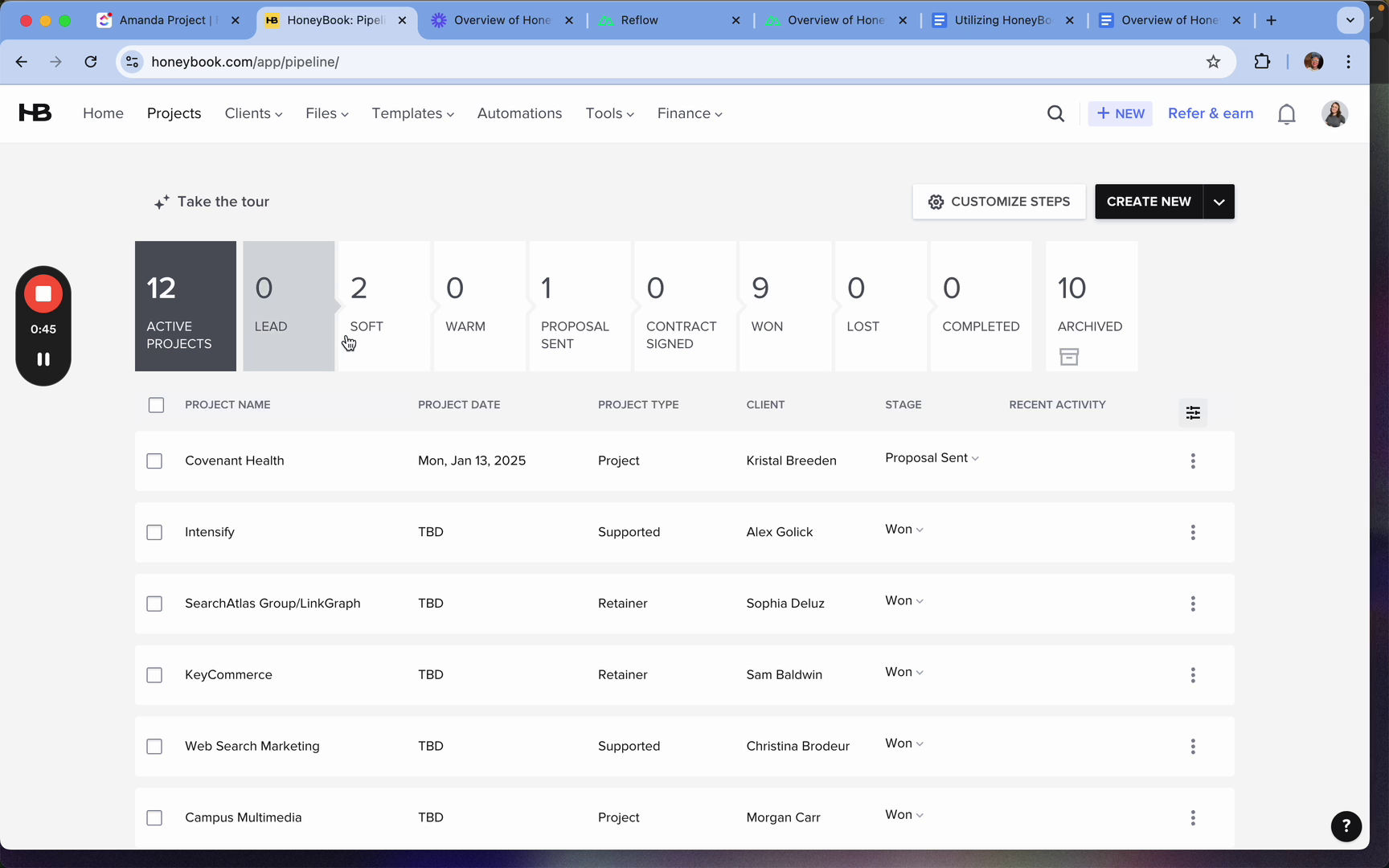Change the Covenant Health stage dropdown

tap(932, 458)
